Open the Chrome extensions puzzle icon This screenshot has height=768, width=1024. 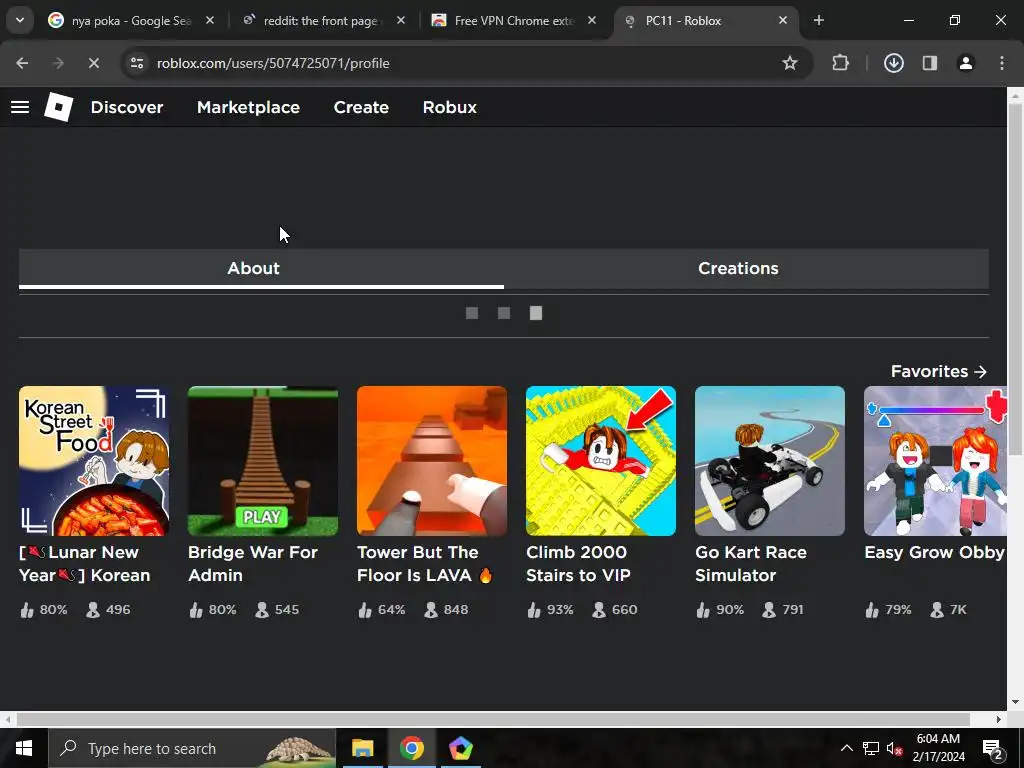pyautogui.click(x=840, y=63)
